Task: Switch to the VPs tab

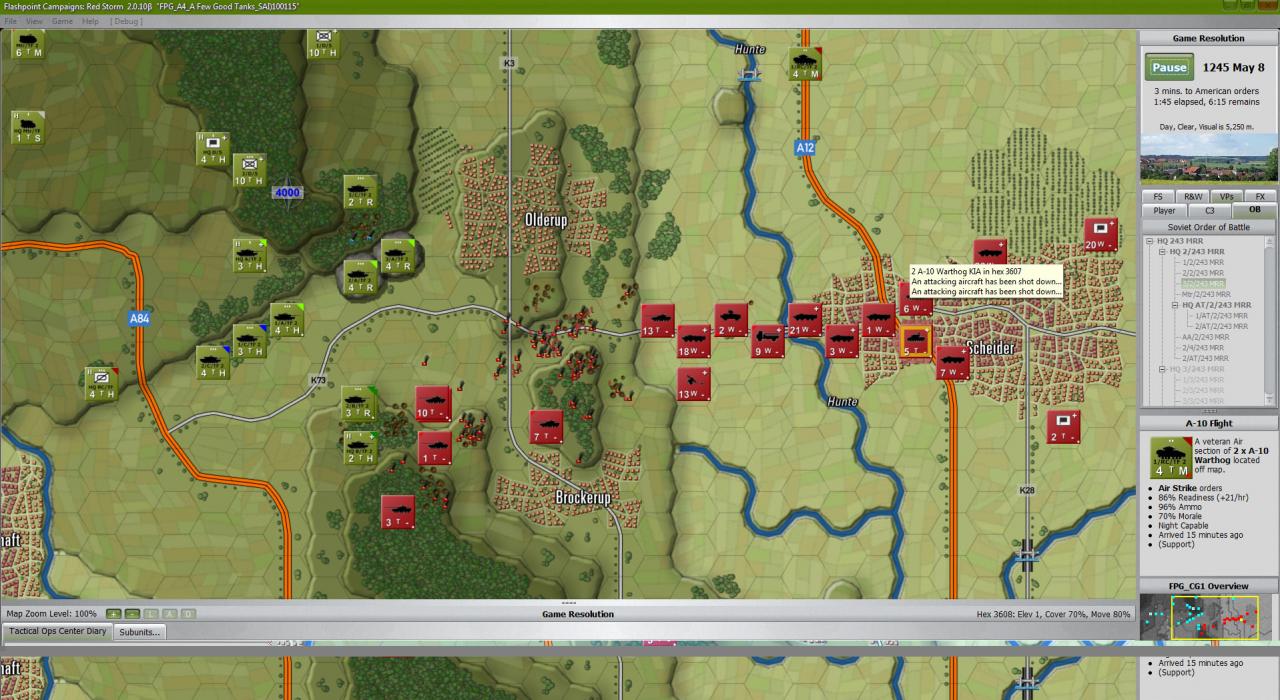Action: pyautogui.click(x=1226, y=197)
